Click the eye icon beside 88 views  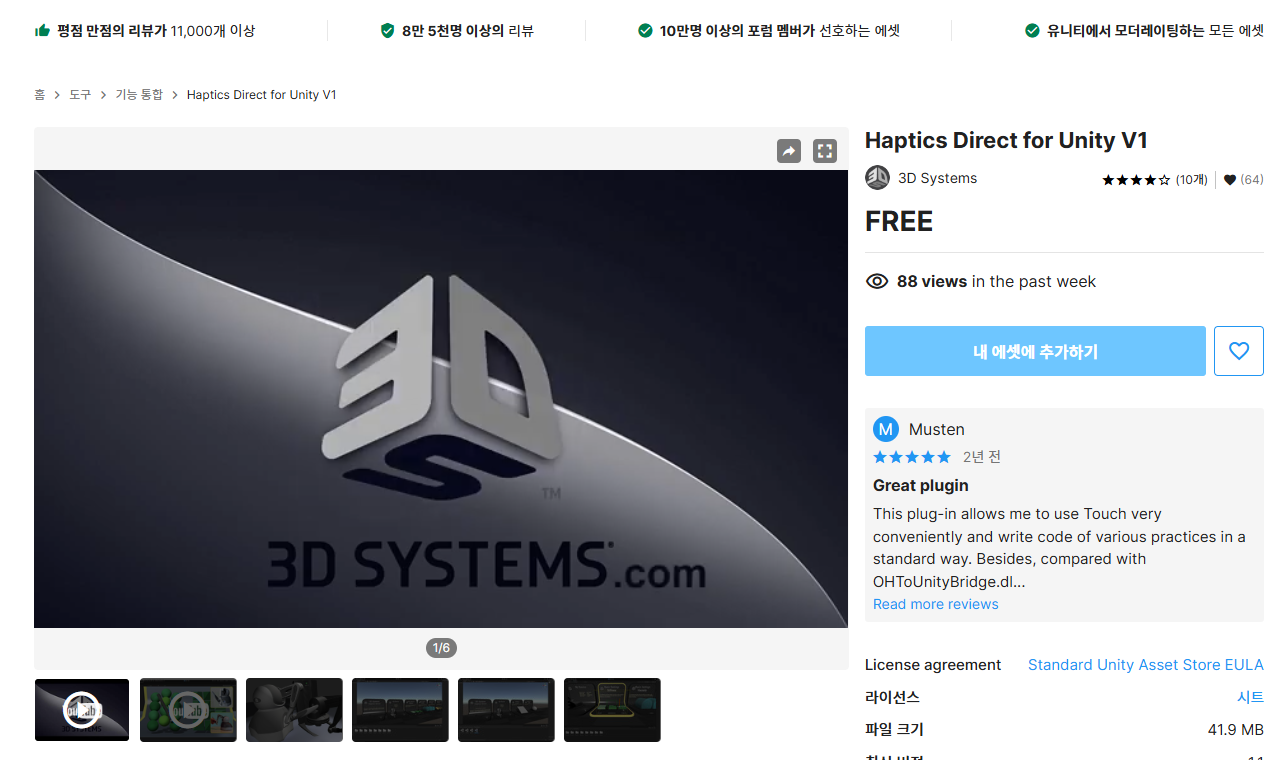pyautogui.click(x=877, y=281)
